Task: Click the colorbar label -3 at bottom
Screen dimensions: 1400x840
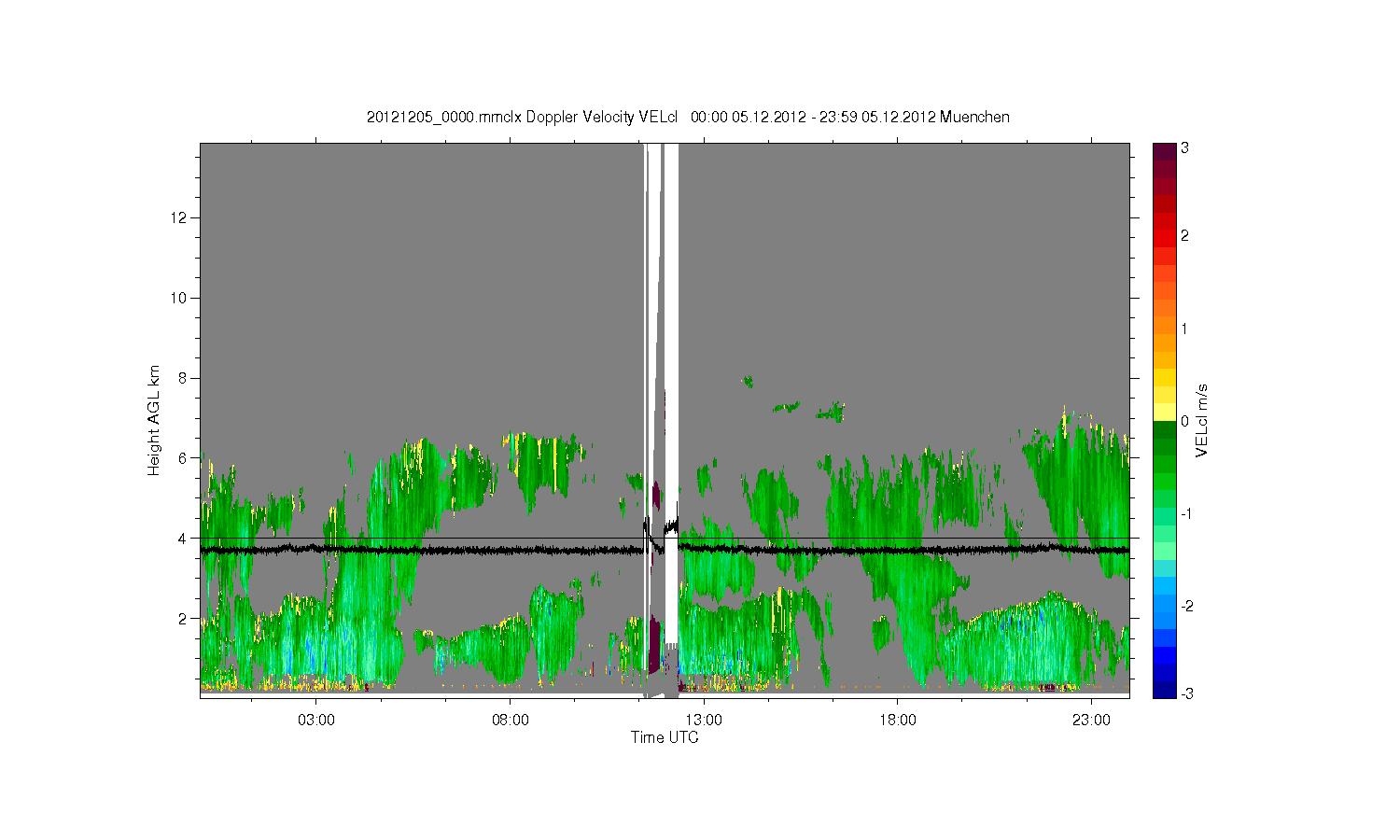Action: (x=1186, y=693)
